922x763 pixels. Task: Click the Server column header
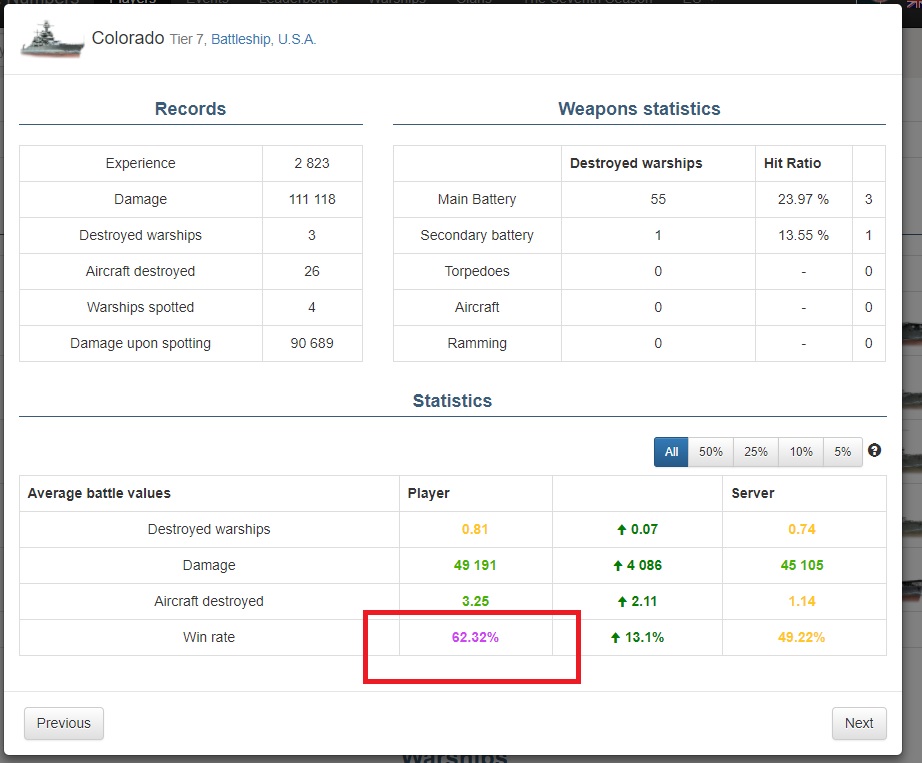753,494
